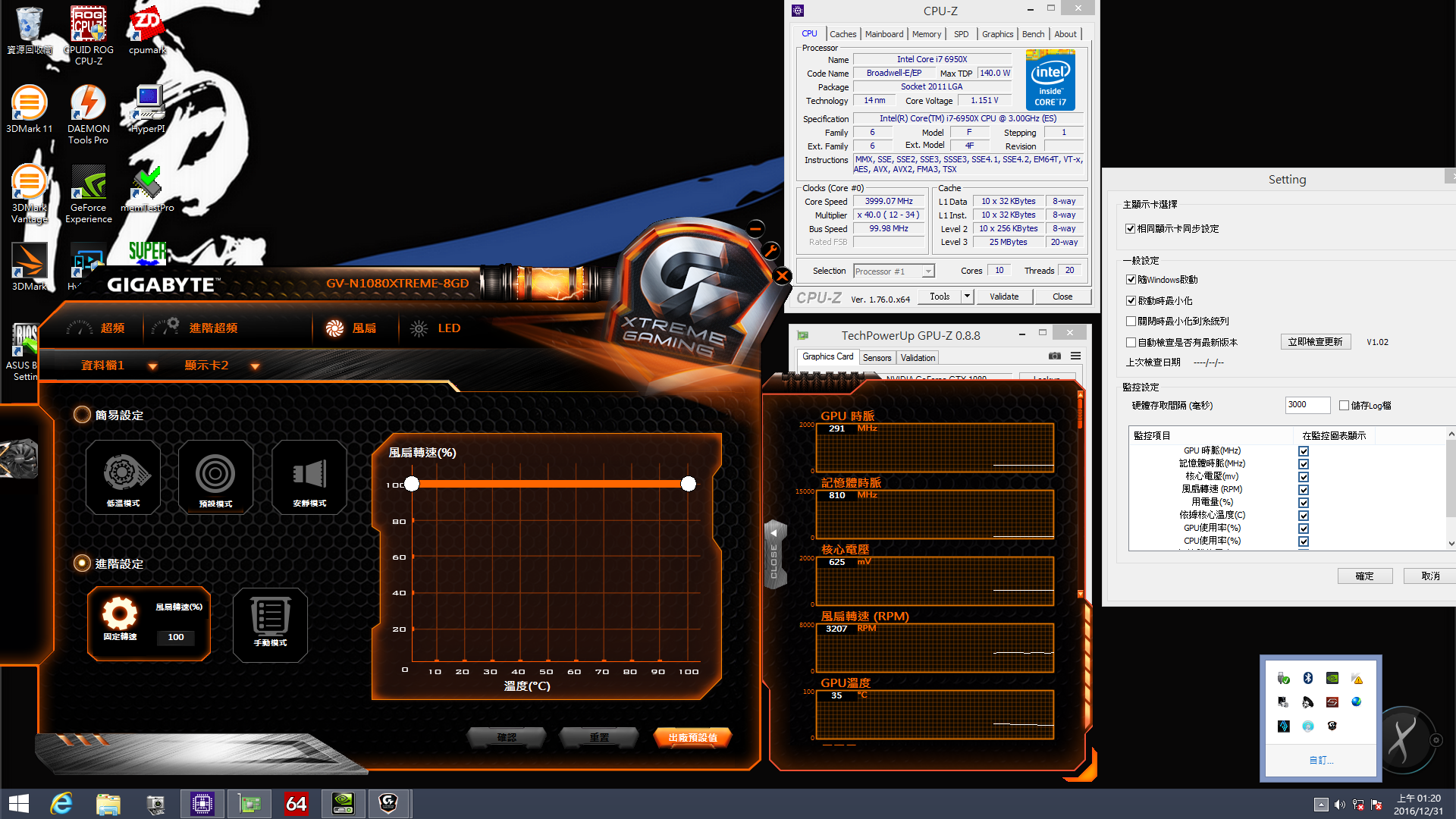Open Internet Explorer from the taskbar
The height and width of the screenshot is (819, 1456).
point(61,804)
